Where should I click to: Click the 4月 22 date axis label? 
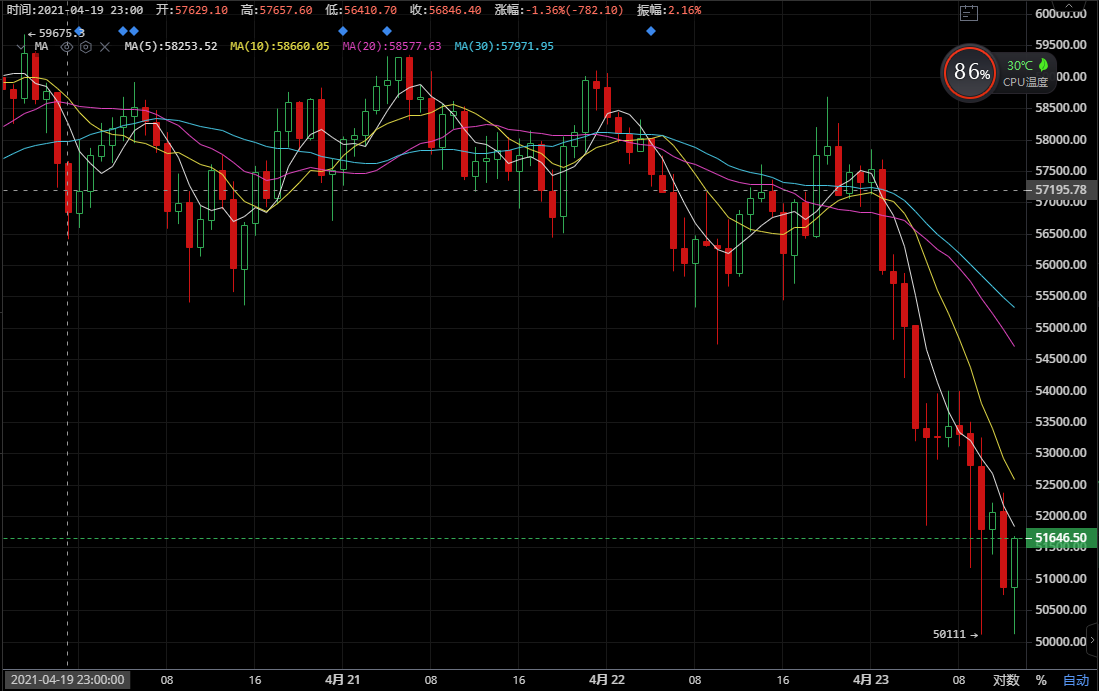tap(607, 680)
